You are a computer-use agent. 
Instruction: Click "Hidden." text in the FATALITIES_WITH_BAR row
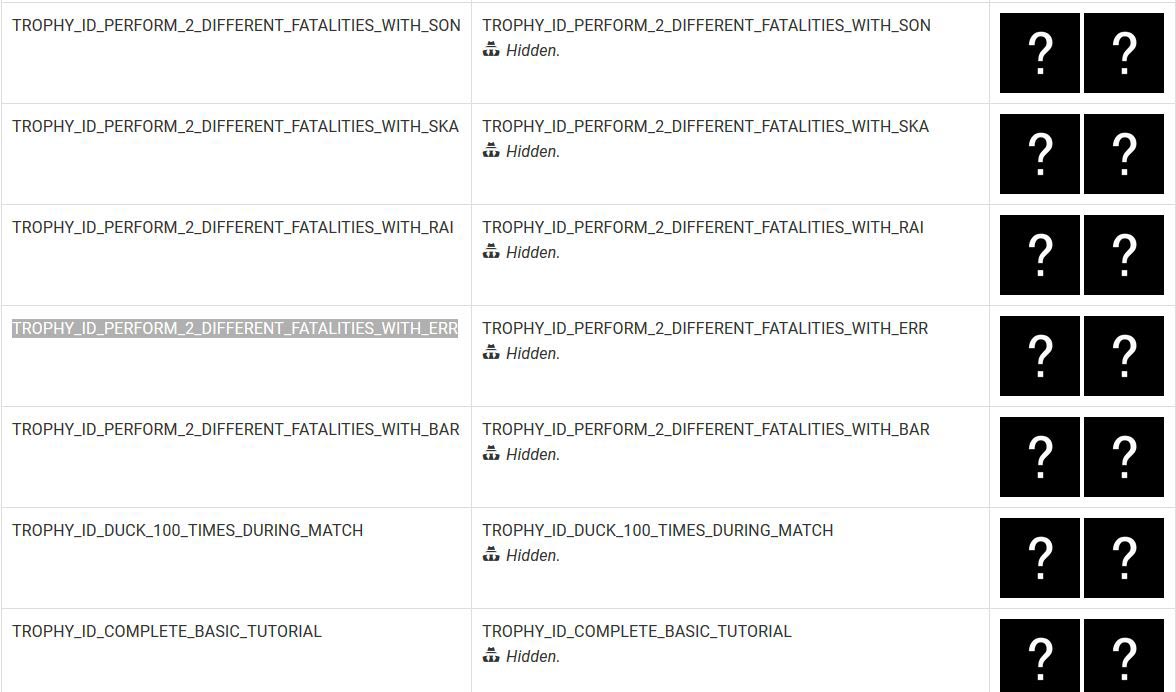tap(533, 455)
